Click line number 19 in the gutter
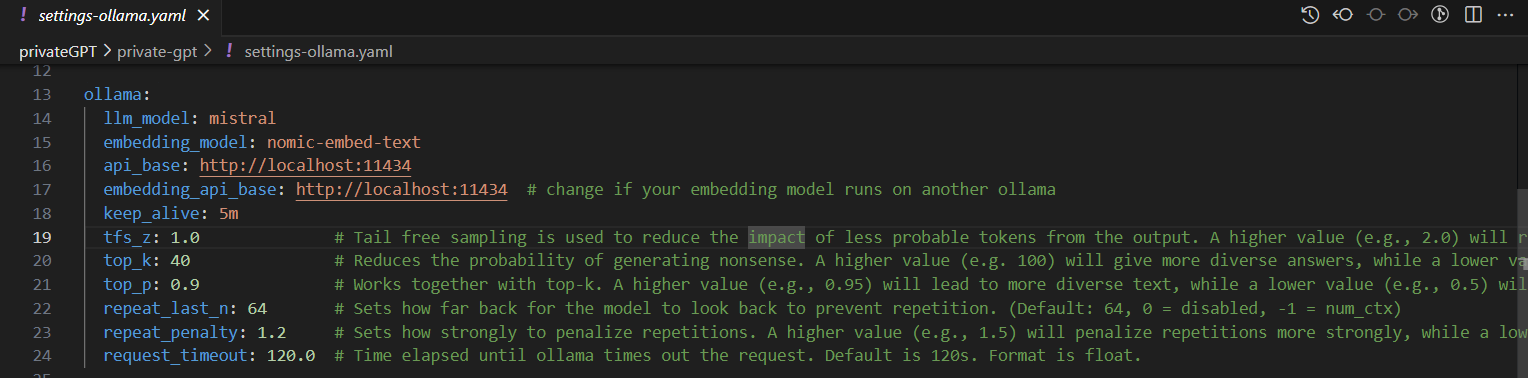The width and height of the screenshot is (1528, 378). 42,238
